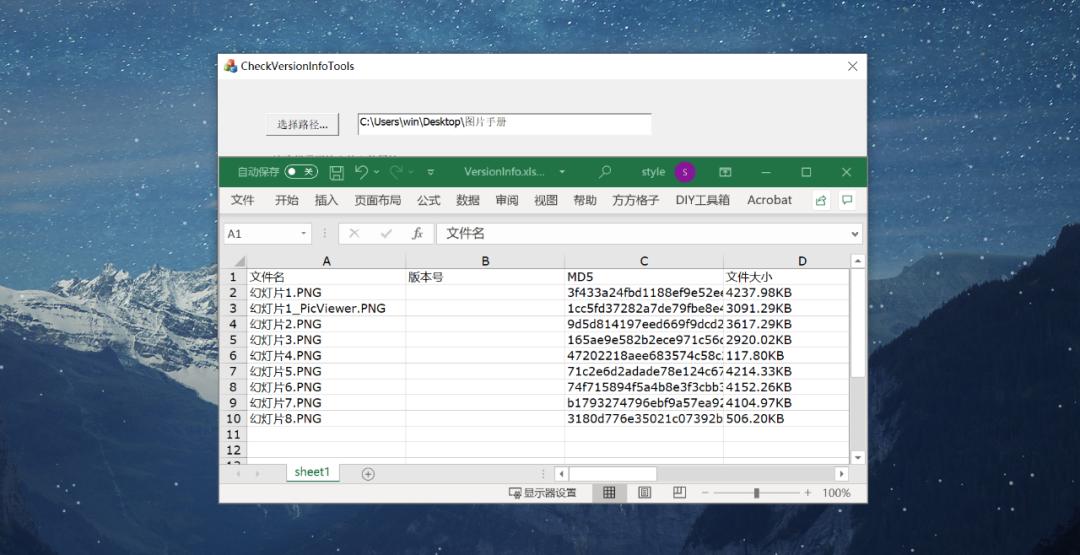1080x555 pixels.
Task: Open the 视图 ribbon tab
Action: (x=546, y=200)
